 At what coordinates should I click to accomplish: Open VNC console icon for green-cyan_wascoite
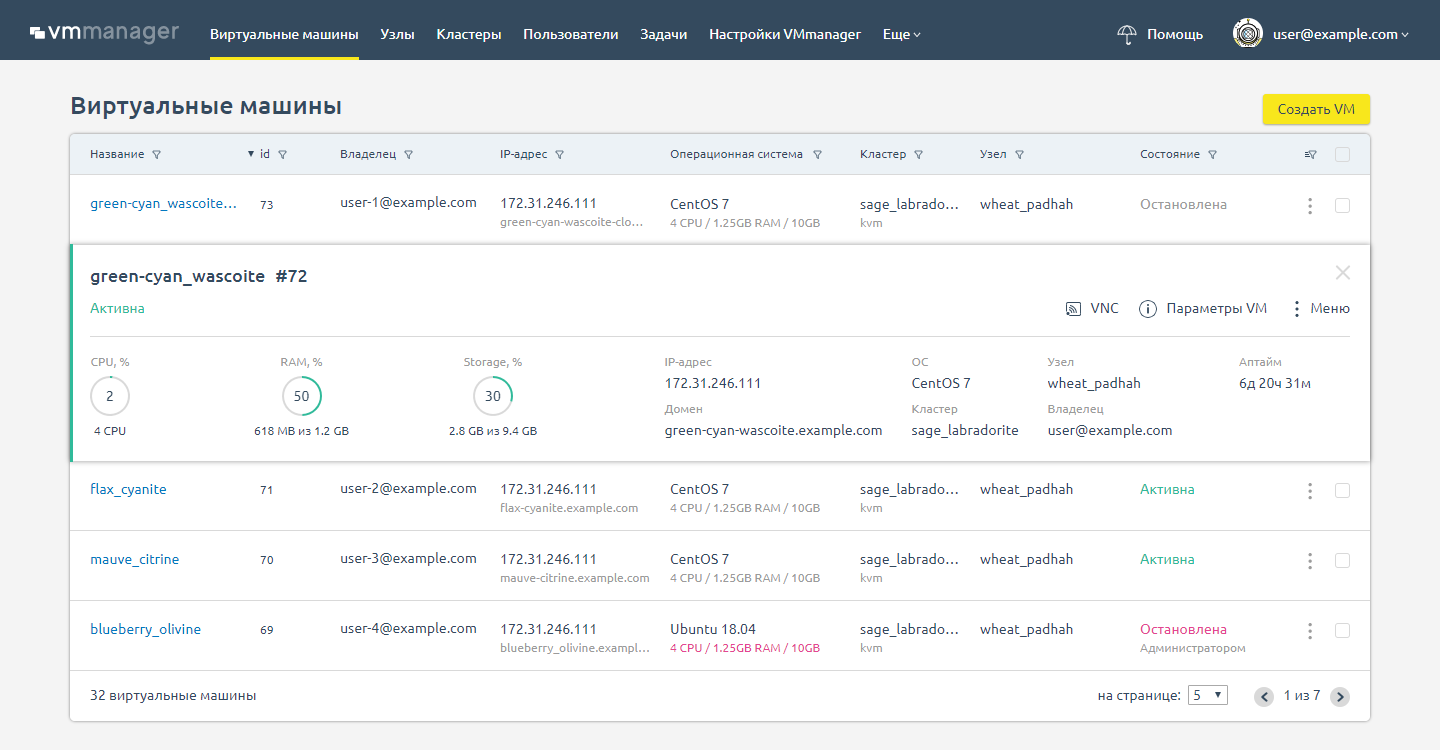1073,309
